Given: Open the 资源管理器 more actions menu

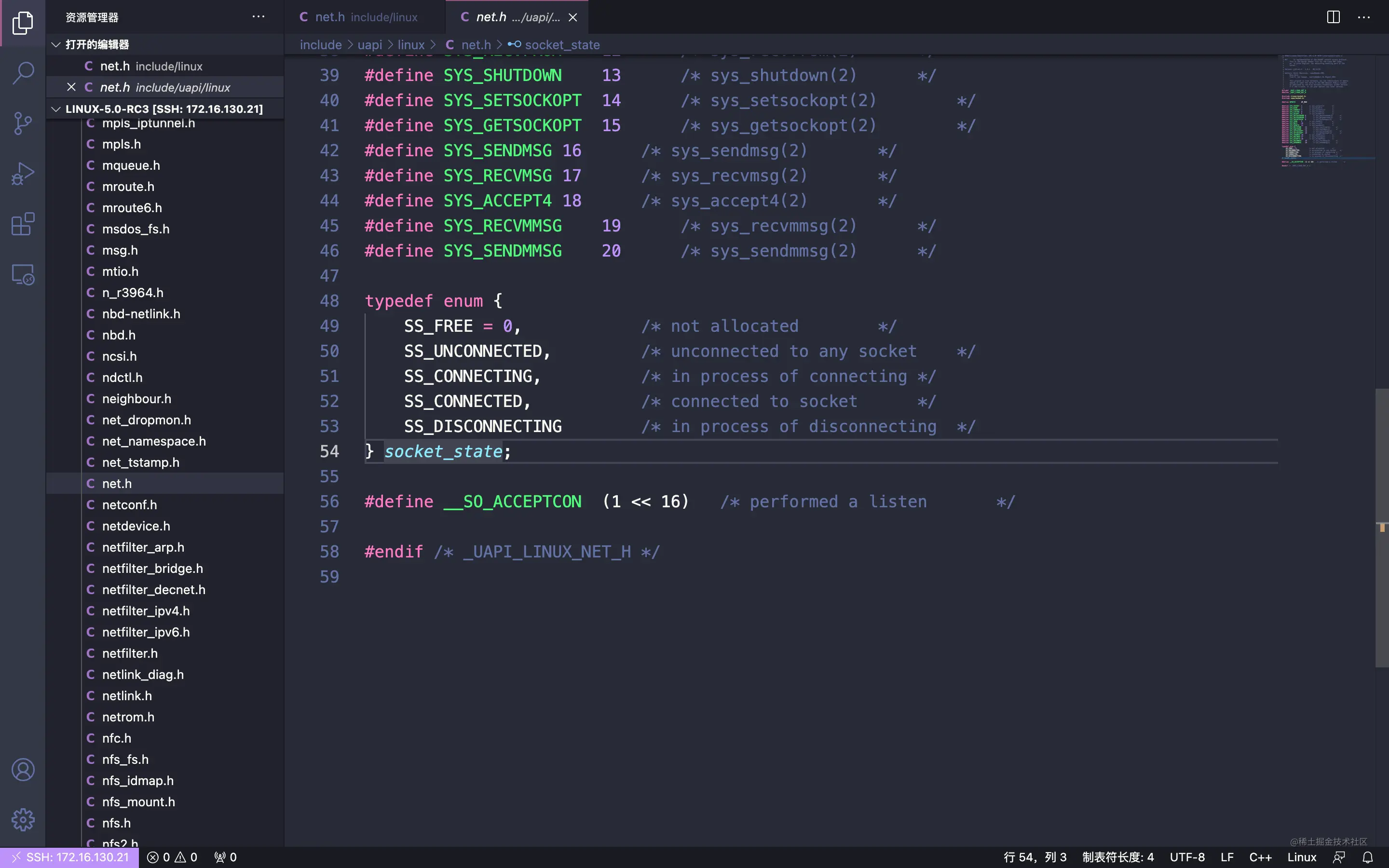Looking at the screenshot, I should click(x=259, y=17).
